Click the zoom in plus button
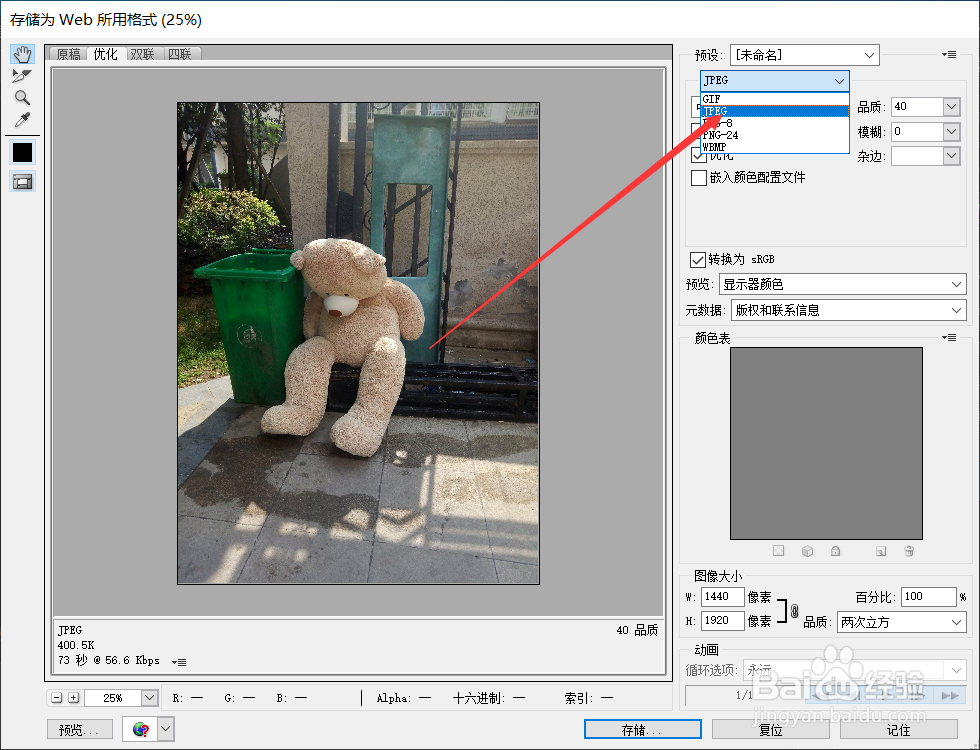Viewport: 980px width, 750px height. [74, 698]
